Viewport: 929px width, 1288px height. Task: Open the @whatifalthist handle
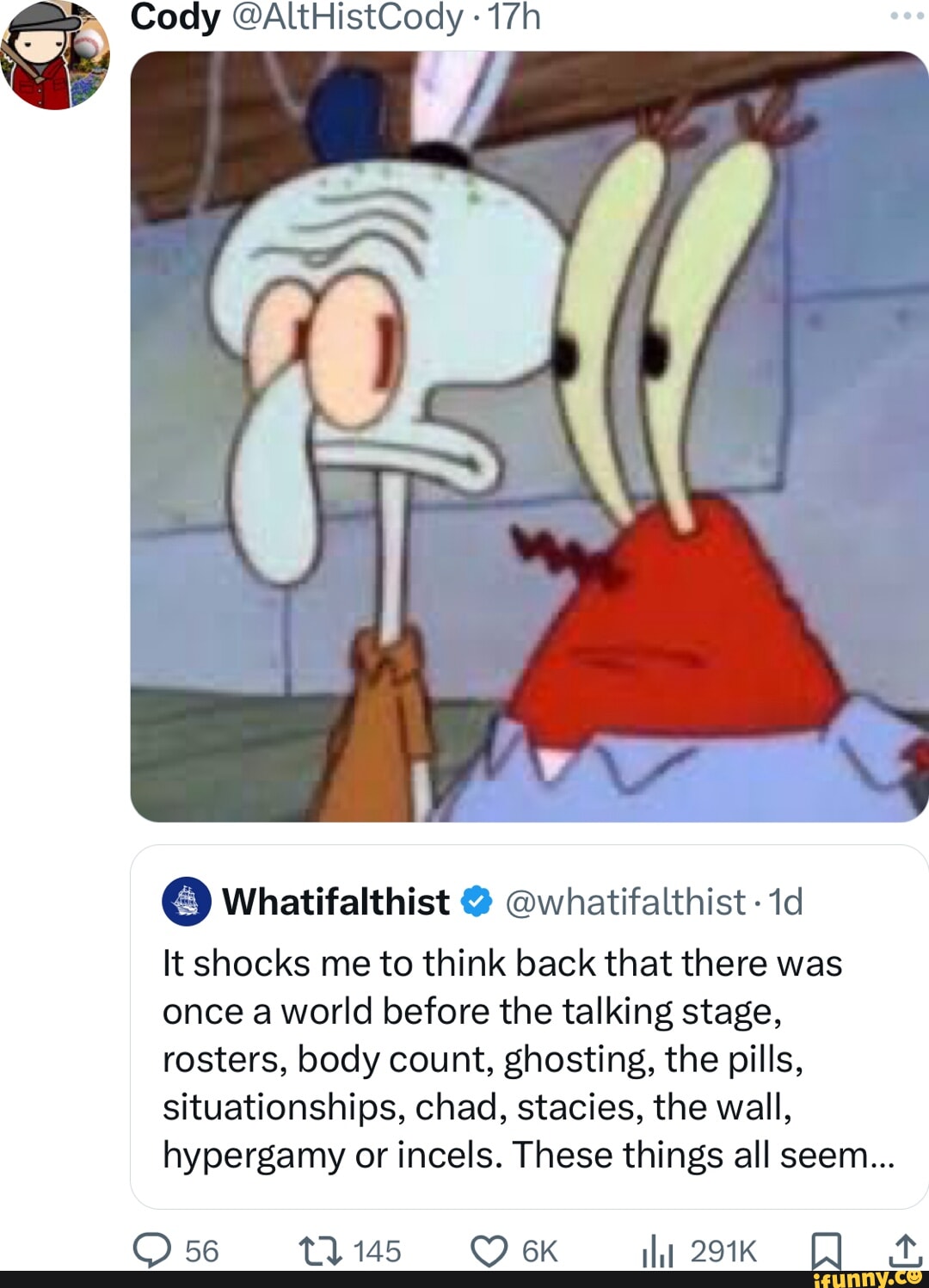(625, 902)
